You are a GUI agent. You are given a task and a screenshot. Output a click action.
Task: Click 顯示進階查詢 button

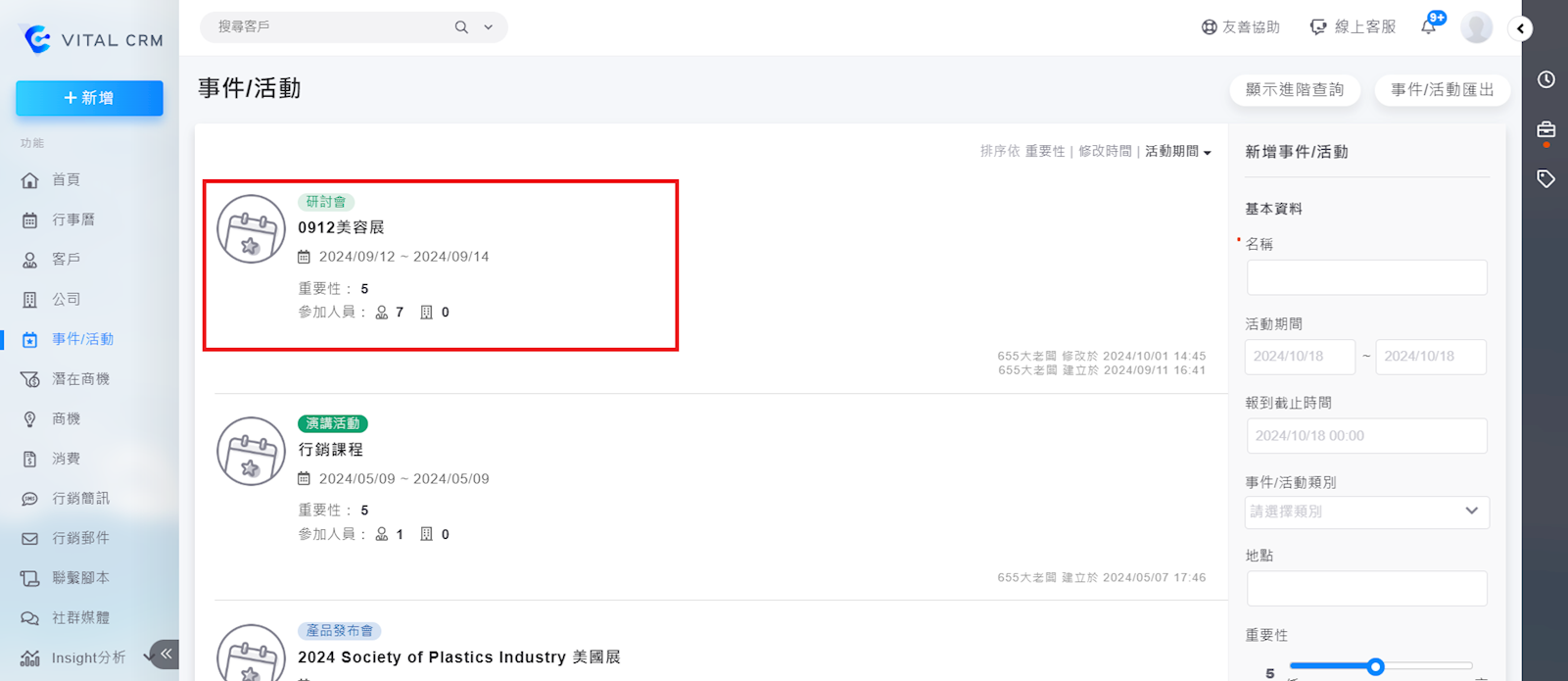click(x=1294, y=90)
